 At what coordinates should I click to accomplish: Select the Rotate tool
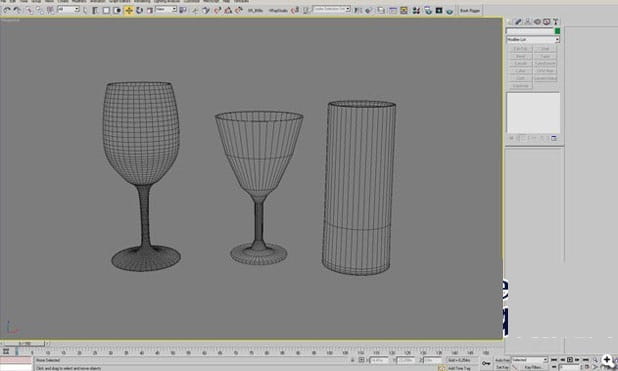(x=139, y=10)
